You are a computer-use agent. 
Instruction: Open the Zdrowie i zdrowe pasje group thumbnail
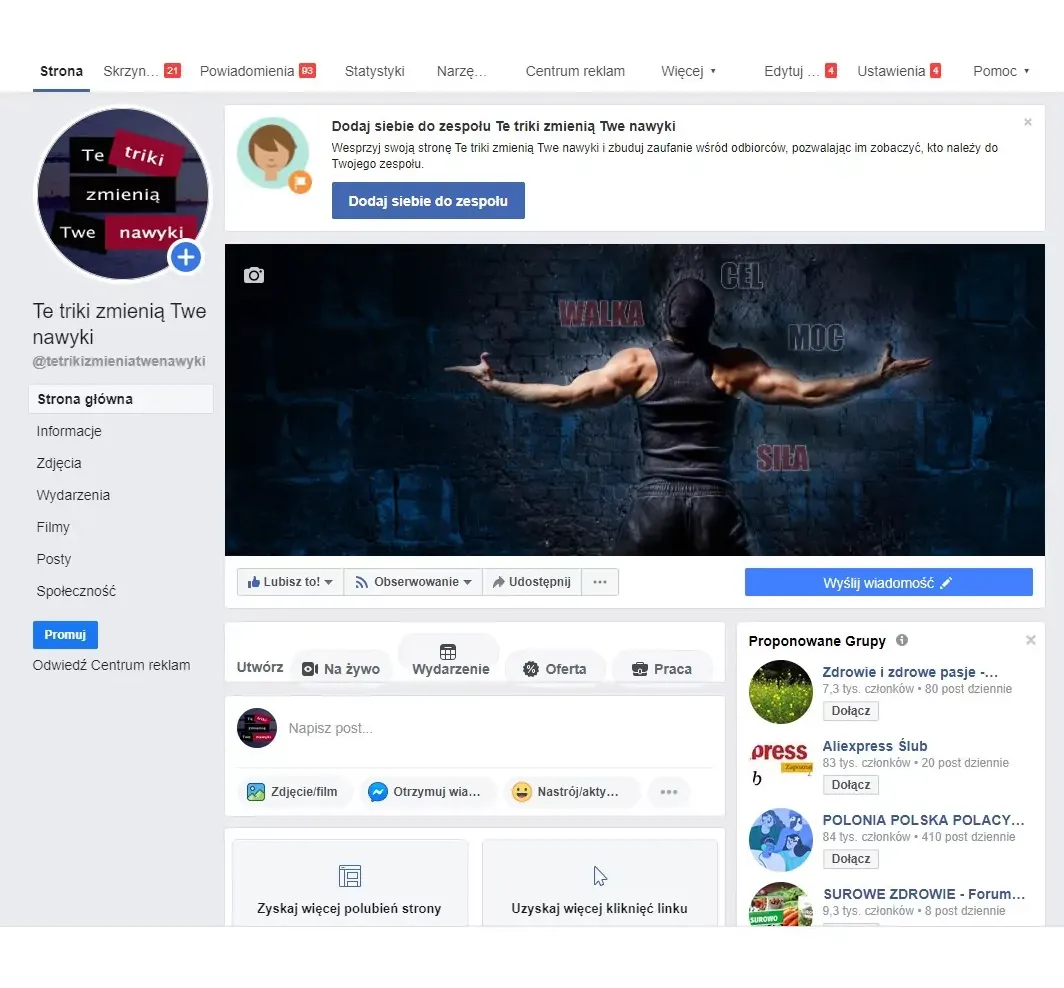point(780,692)
